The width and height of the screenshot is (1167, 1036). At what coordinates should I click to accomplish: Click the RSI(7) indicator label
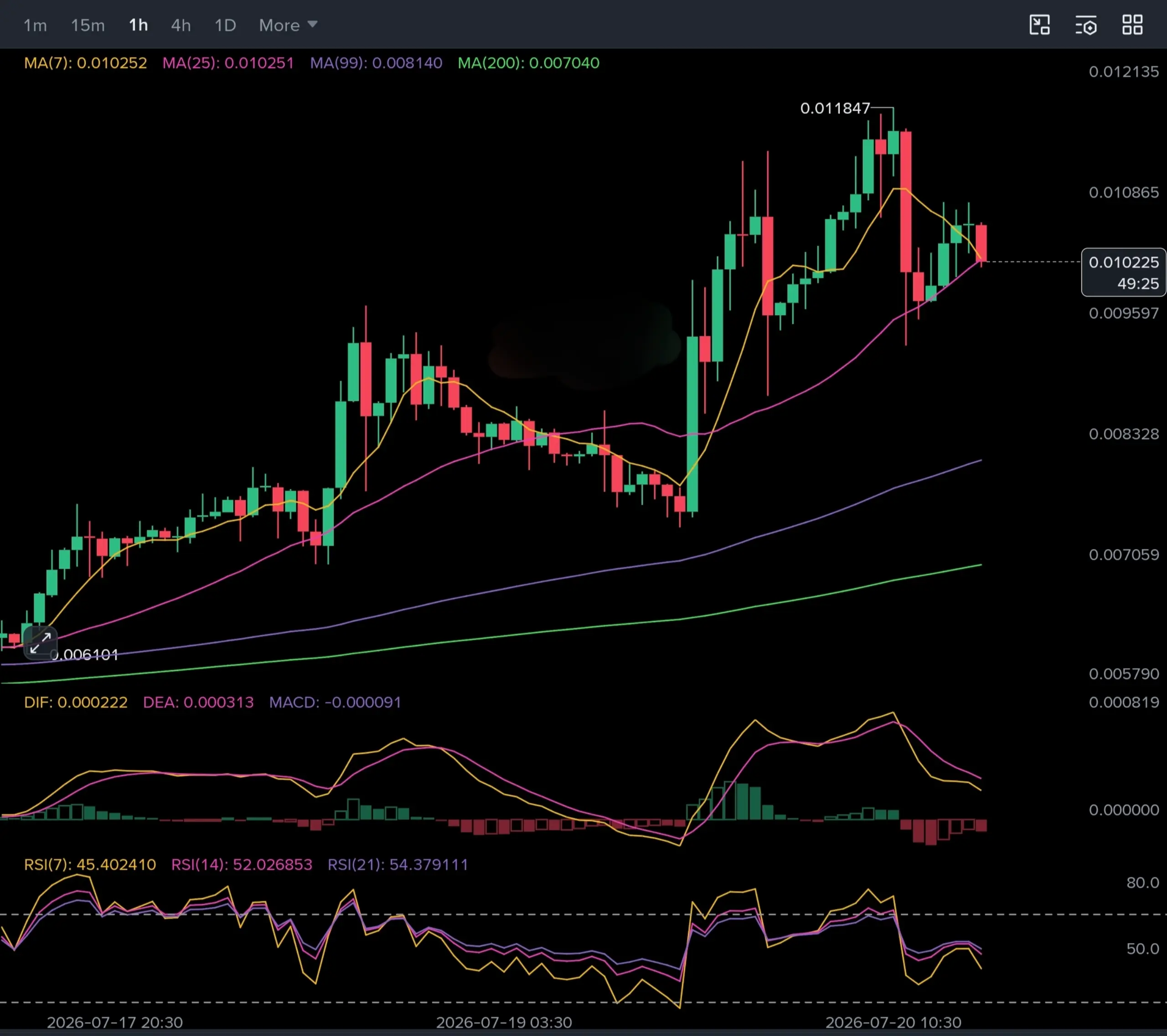pos(90,864)
